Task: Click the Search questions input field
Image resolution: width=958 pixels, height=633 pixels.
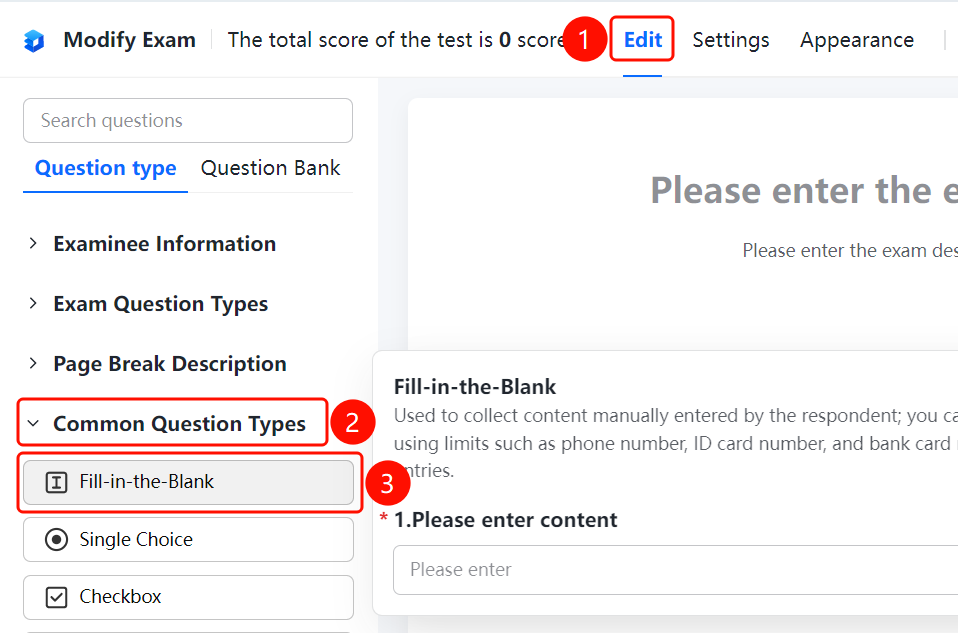Action: (188, 120)
